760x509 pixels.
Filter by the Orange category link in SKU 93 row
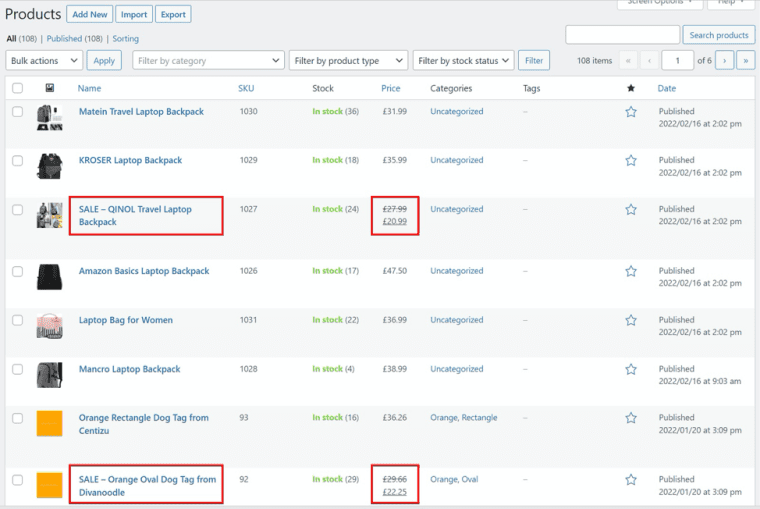[x=443, y=418]
